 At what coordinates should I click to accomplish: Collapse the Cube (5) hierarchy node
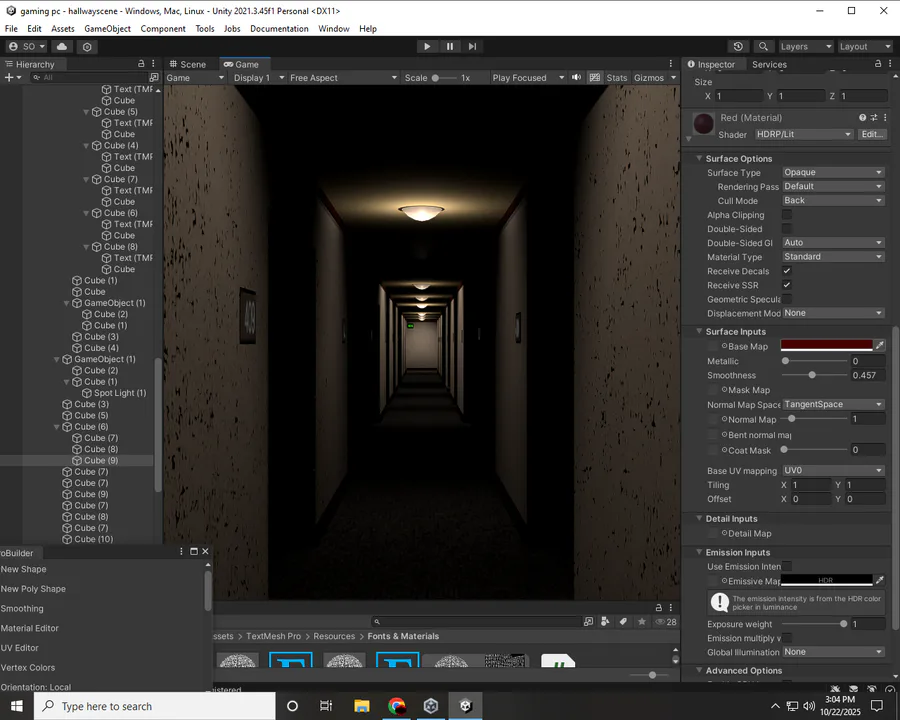pos(86,112)
